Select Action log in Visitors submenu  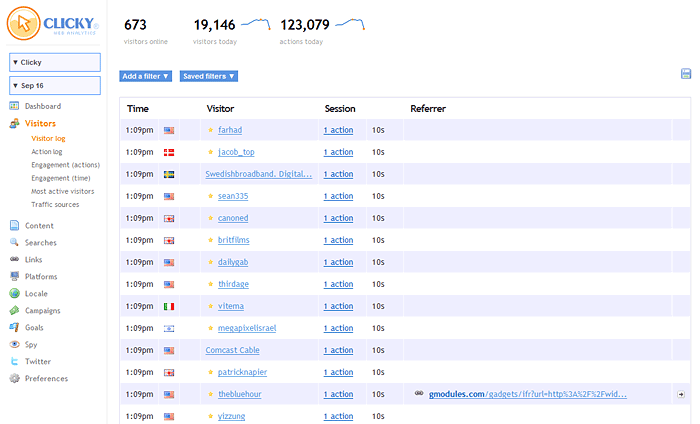coord(47,152)
